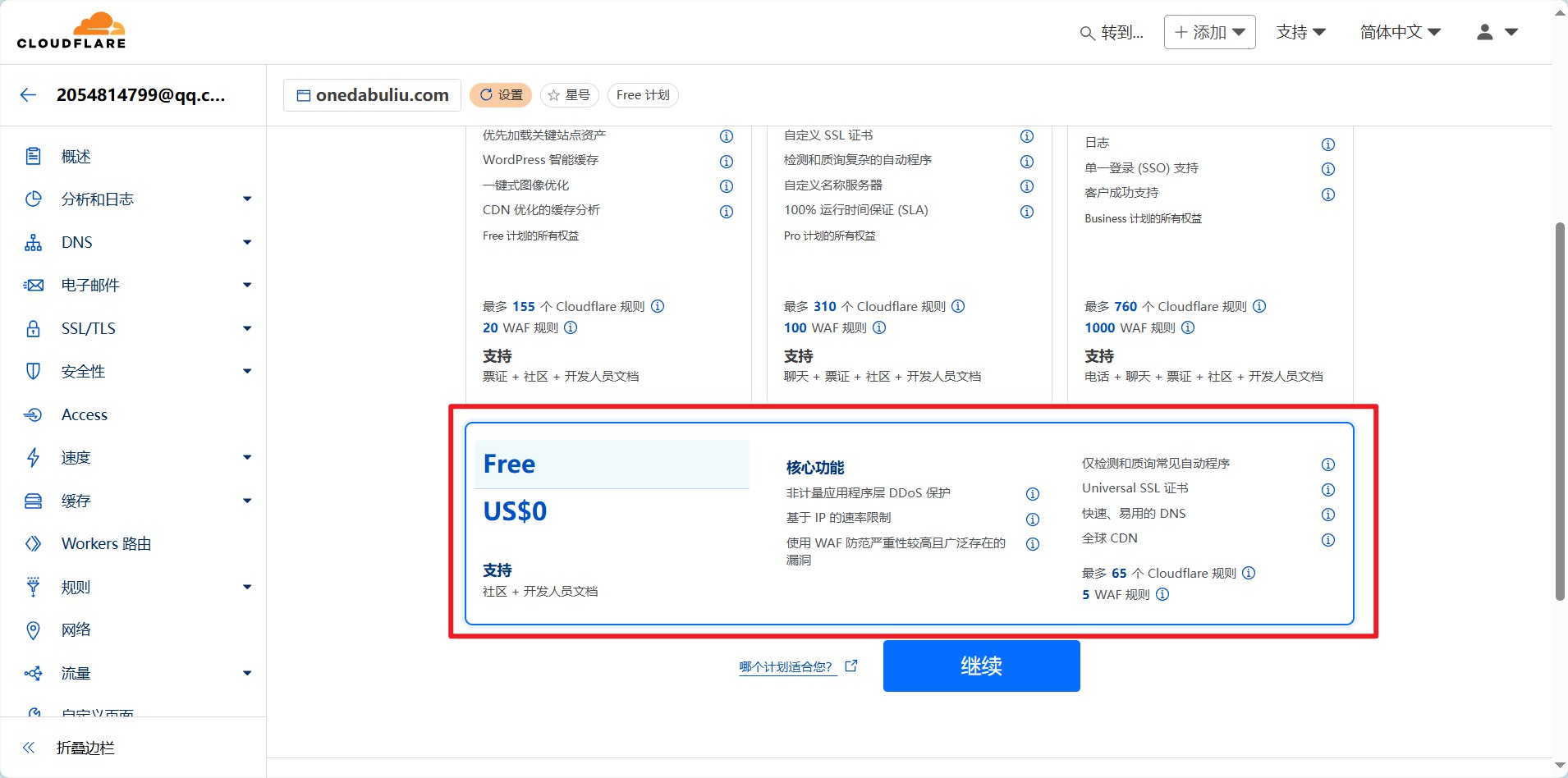The image size is (1568, 778).
Task: Click the 缓存 drive icon
Action: [x=33, y=501]
